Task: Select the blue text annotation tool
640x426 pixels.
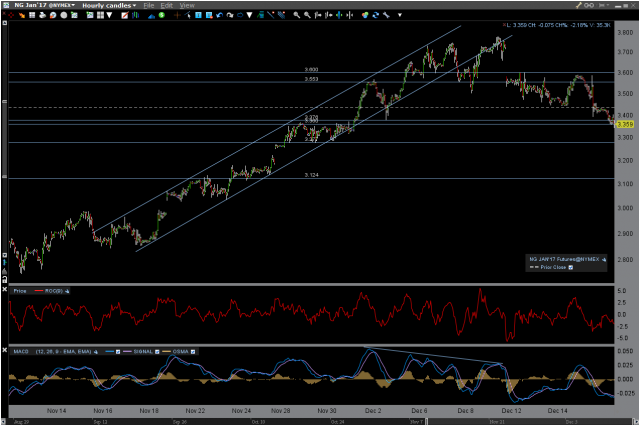Action: (x=198, y=15)
